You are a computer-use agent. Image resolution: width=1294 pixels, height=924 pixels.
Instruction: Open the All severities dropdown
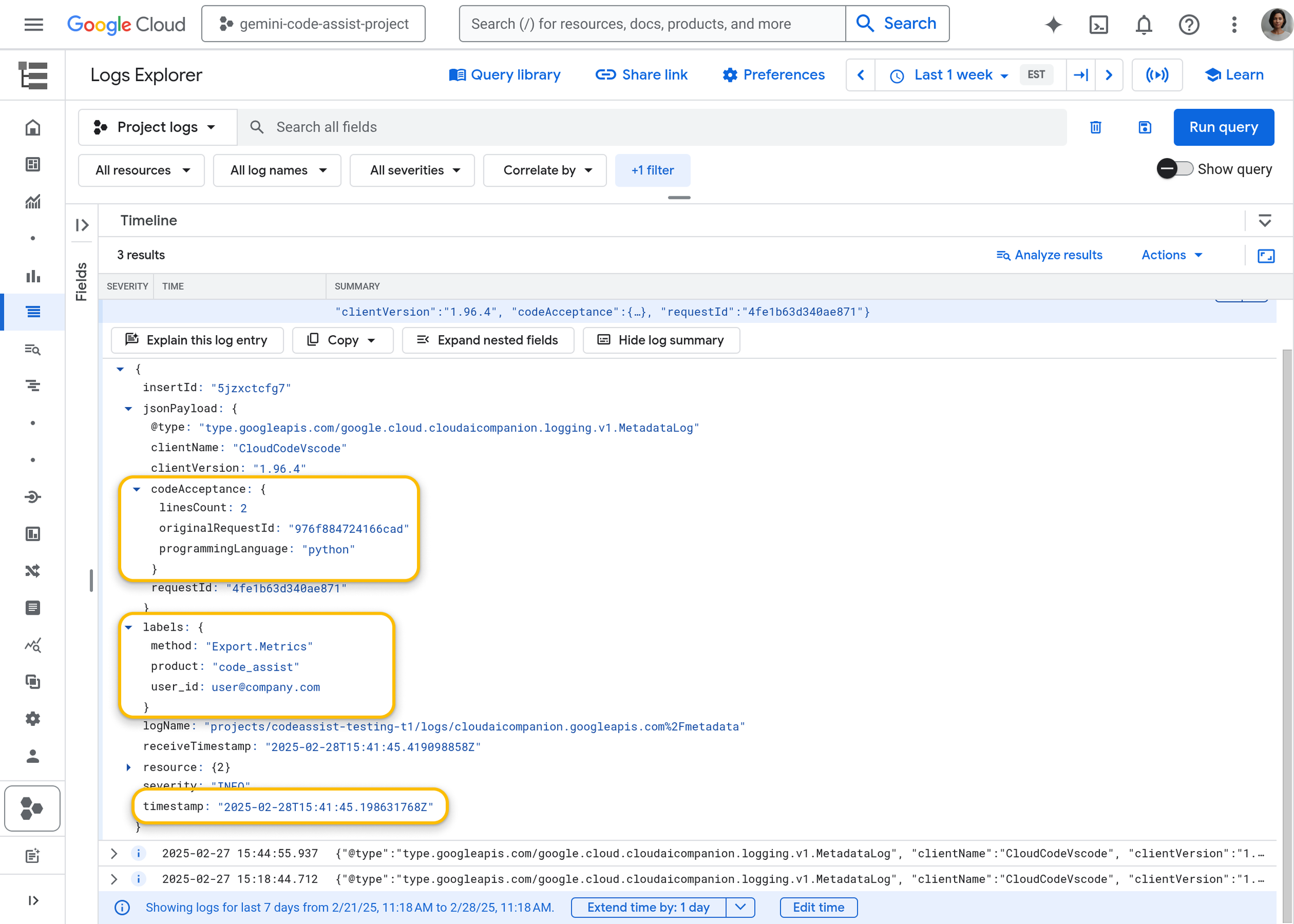point(412,171)
